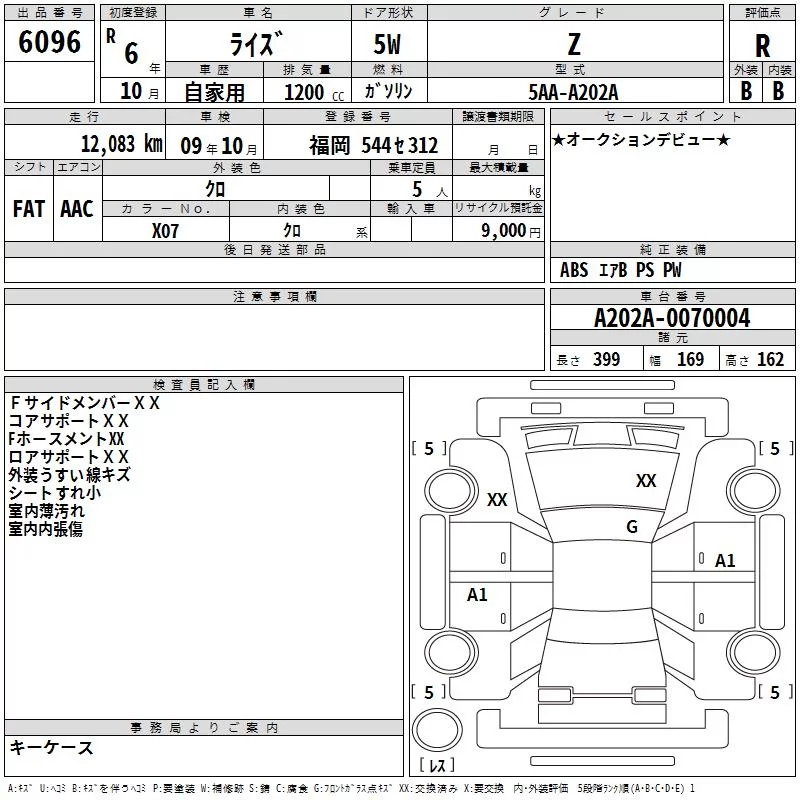Image resolution: width=800 pixels, height=800 pixels.
Task: Select the color number X07
Action: 166,230
